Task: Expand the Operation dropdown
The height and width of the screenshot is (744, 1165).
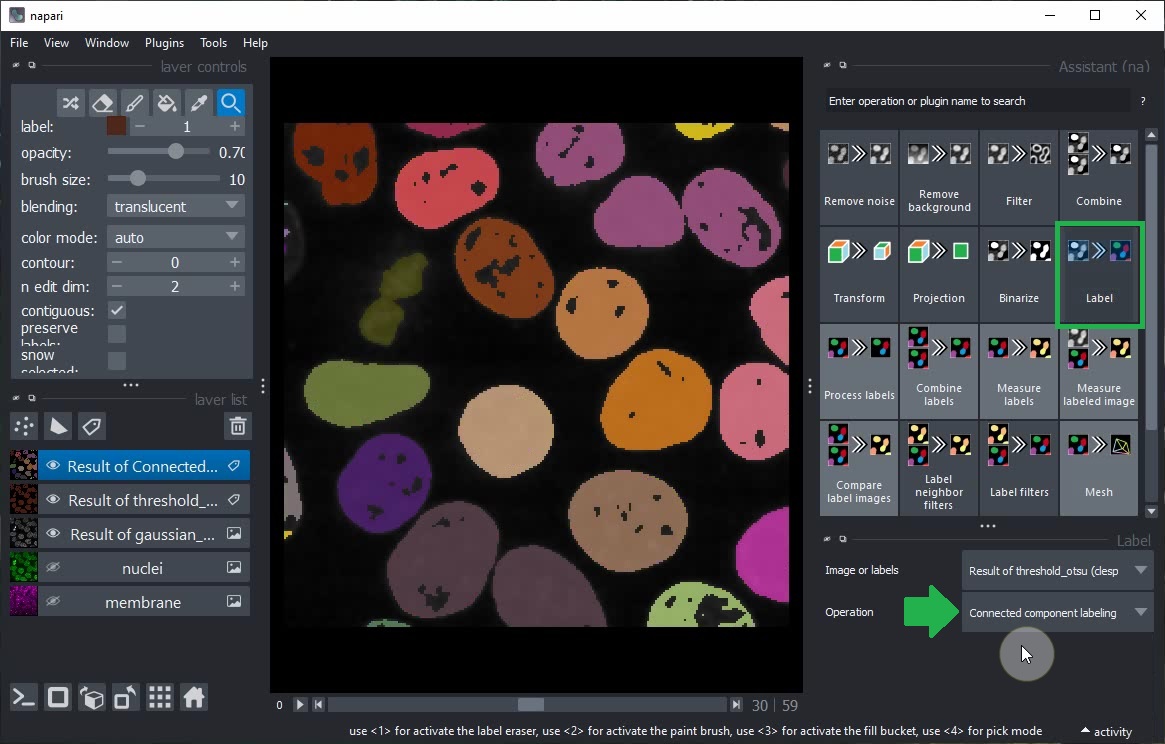Action: [1057, 613]
